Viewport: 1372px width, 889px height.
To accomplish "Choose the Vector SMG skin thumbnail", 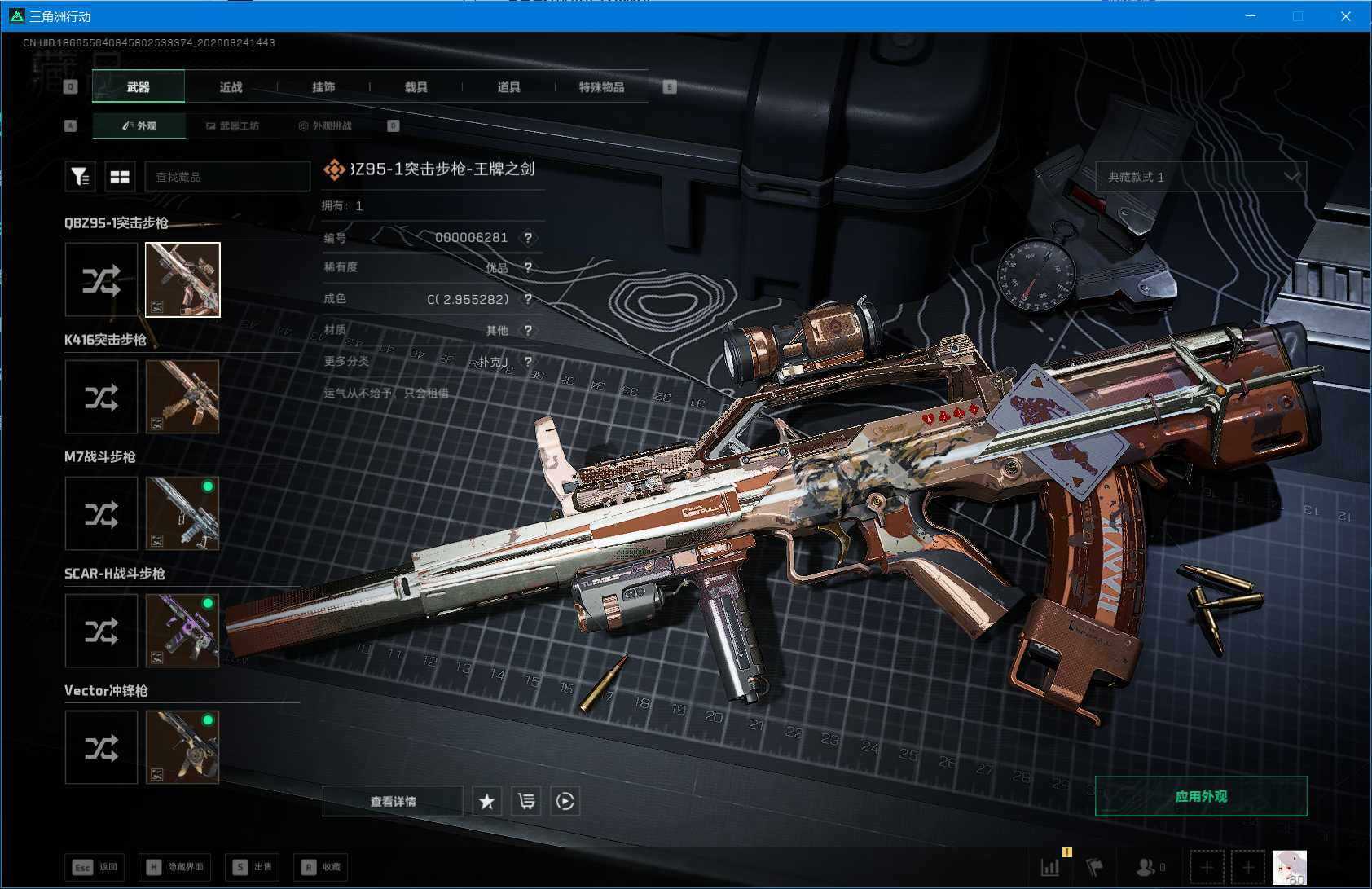I will pos(182,747).
